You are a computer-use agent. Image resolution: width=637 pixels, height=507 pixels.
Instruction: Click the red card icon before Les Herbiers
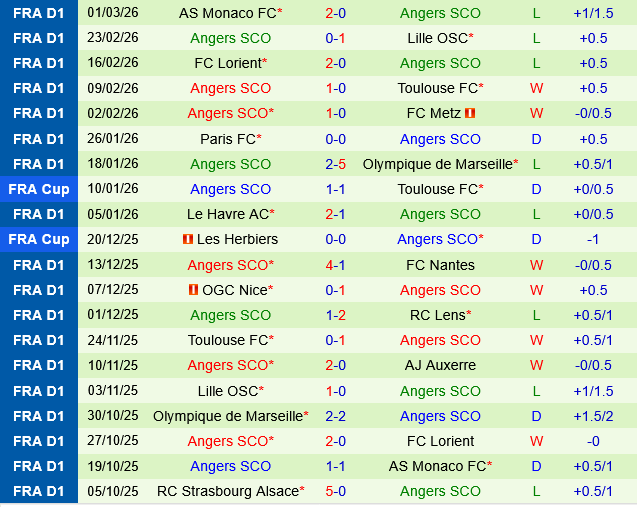187,239
